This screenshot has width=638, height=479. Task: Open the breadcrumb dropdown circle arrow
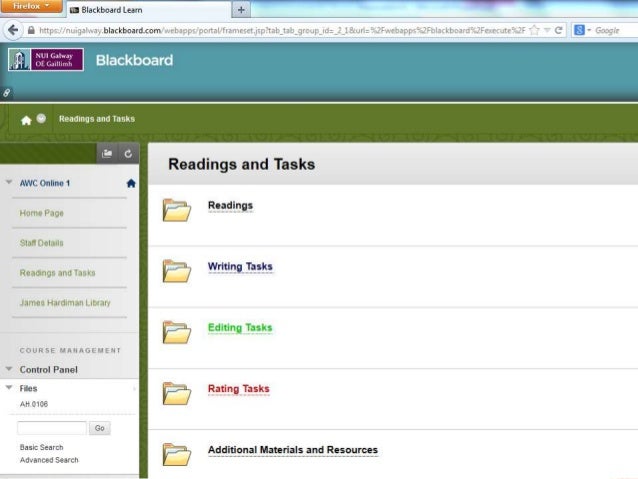click(41, 118)
